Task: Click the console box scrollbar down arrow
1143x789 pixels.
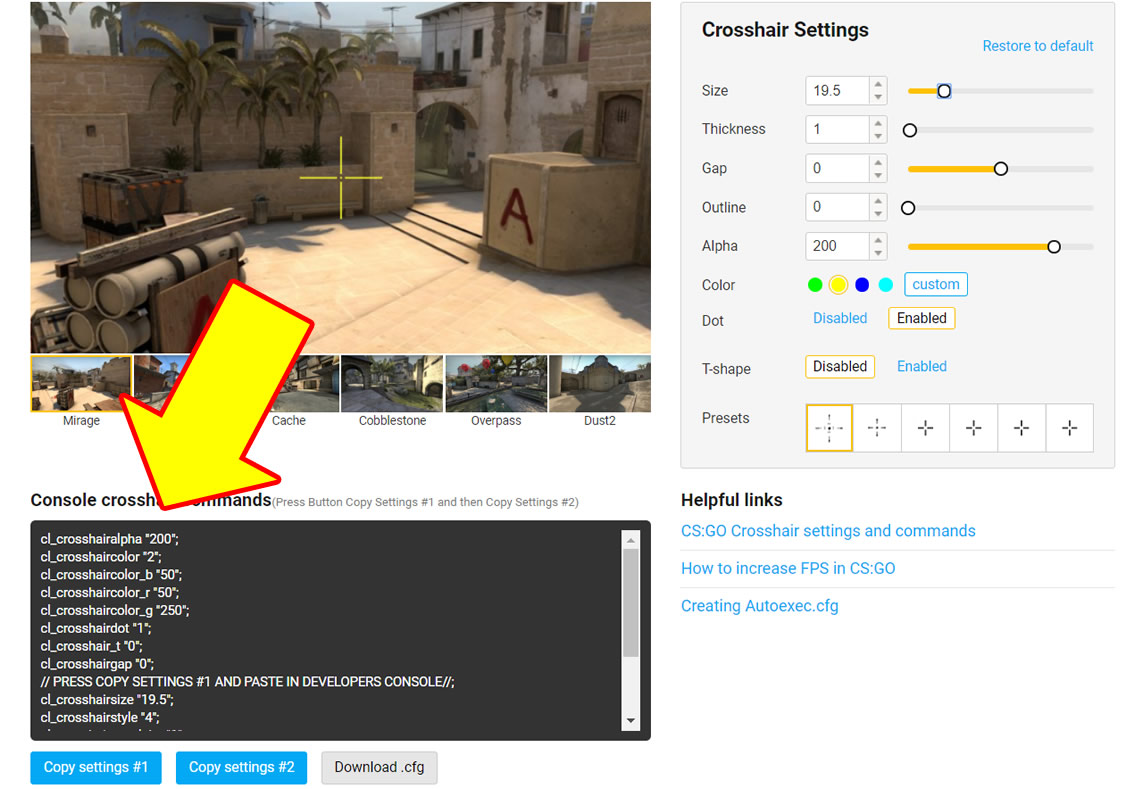Action: (632, 719)
